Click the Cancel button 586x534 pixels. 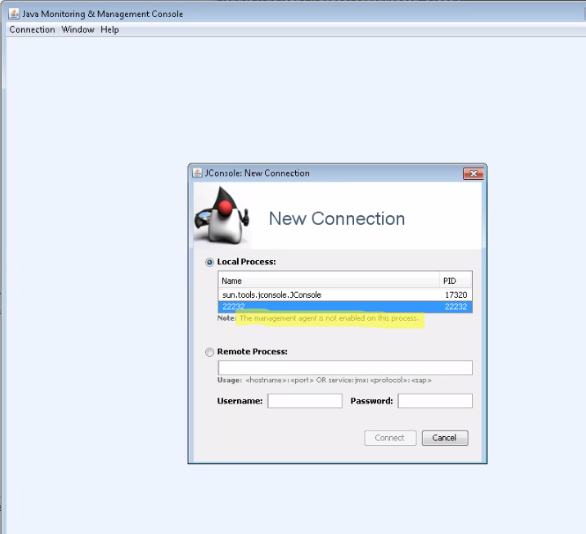point(445,438)
